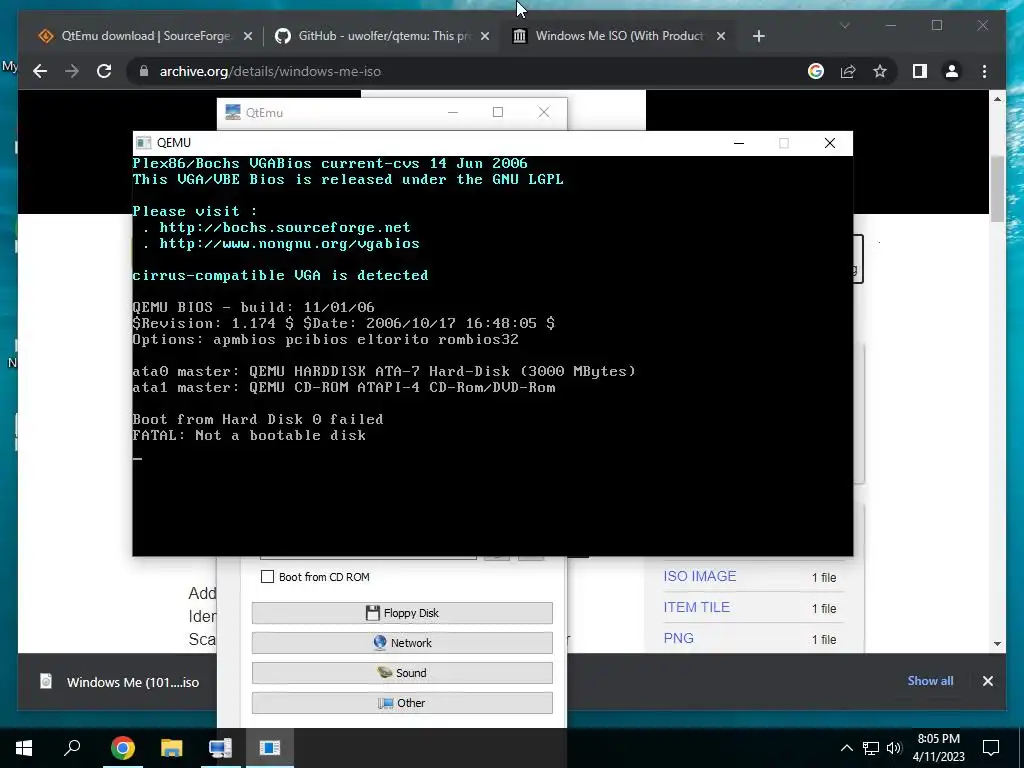The image size is (1024, 768).
Task: Open Windows notification center
Action: tap(991, 748)
